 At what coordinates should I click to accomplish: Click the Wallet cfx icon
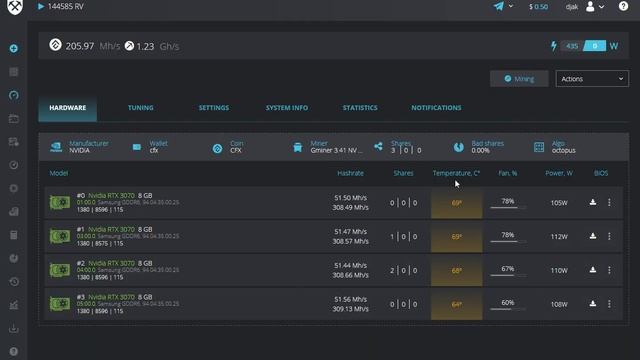coord(137,147)
